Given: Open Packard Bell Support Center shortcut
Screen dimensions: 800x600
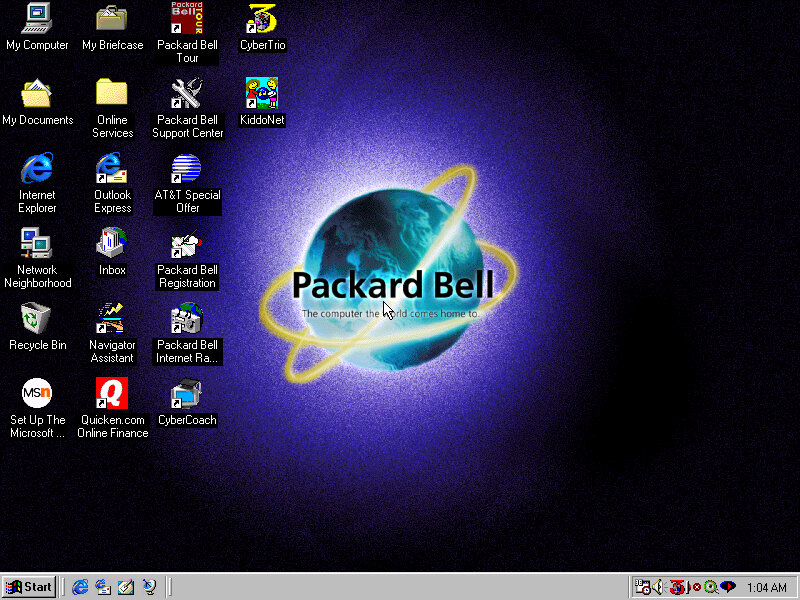Looking at the screenshot, I should tap(187, 95).
